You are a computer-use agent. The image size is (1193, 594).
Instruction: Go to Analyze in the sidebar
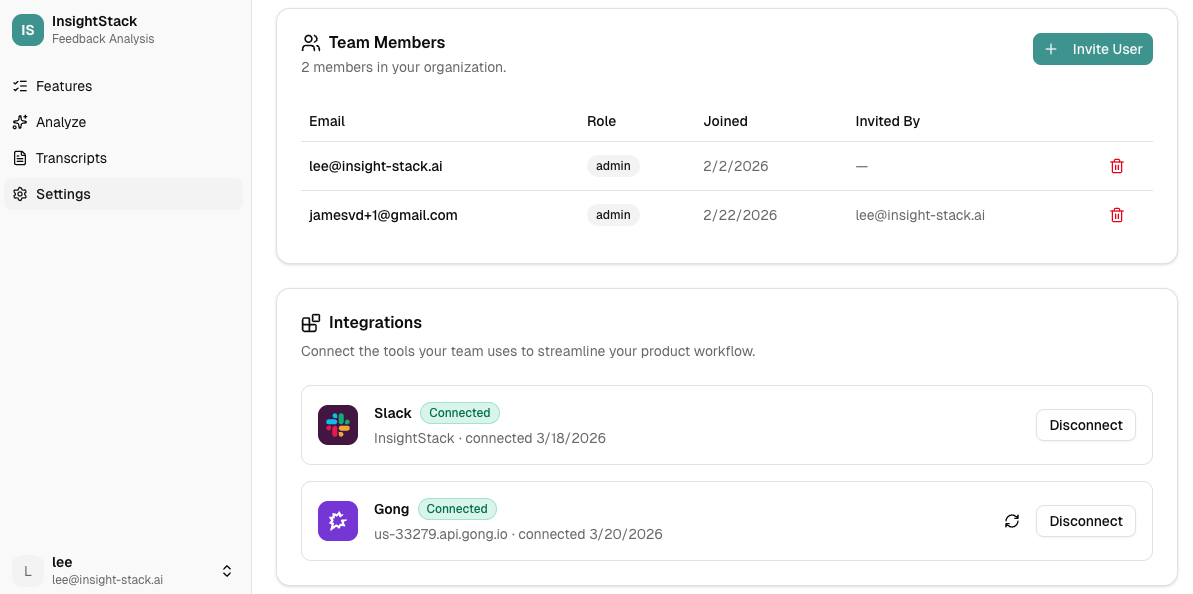(61, 122)
